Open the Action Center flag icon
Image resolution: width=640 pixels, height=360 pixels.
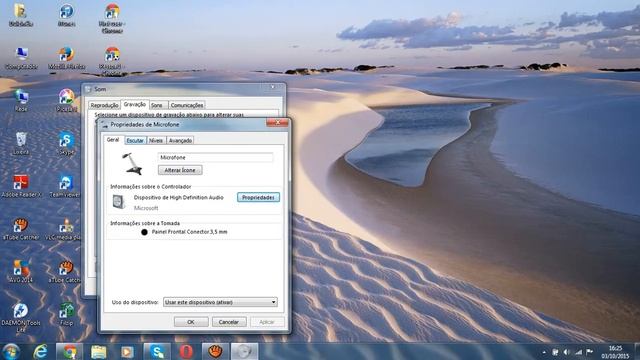coord(589,352)
